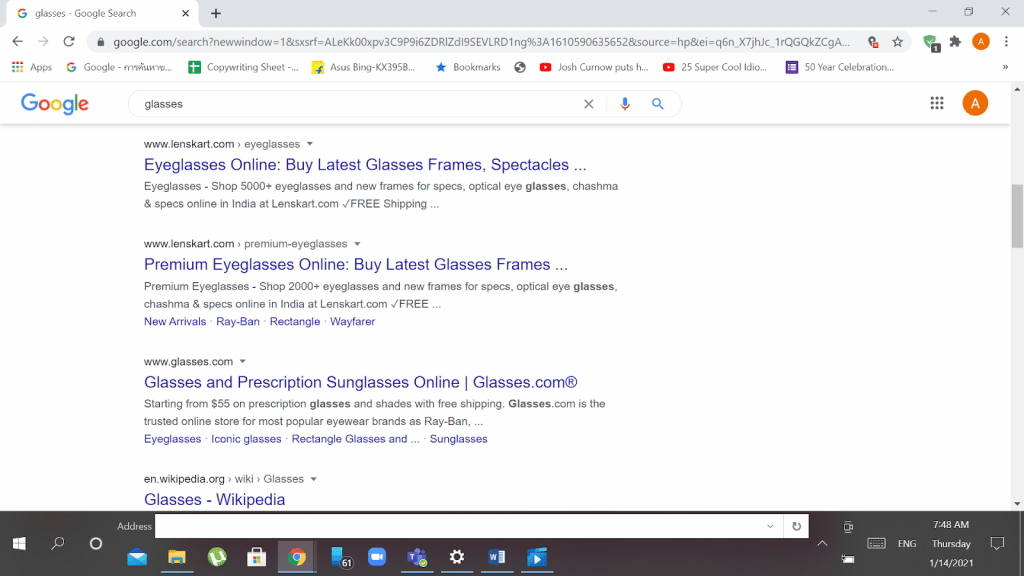Expand the www.glasses.com result dropdown arrow
This screenshot has width=1024, height=576.
(x=242, y=362)
